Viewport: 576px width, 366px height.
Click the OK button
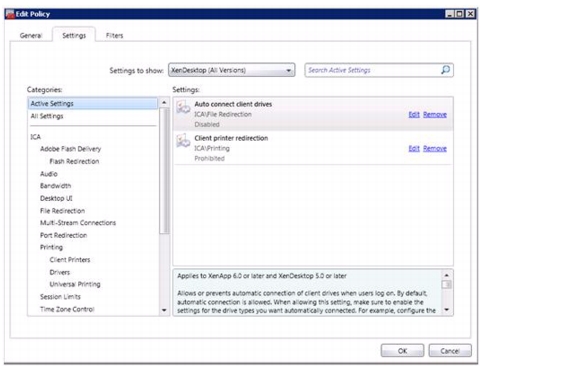[x=402, y=351]
